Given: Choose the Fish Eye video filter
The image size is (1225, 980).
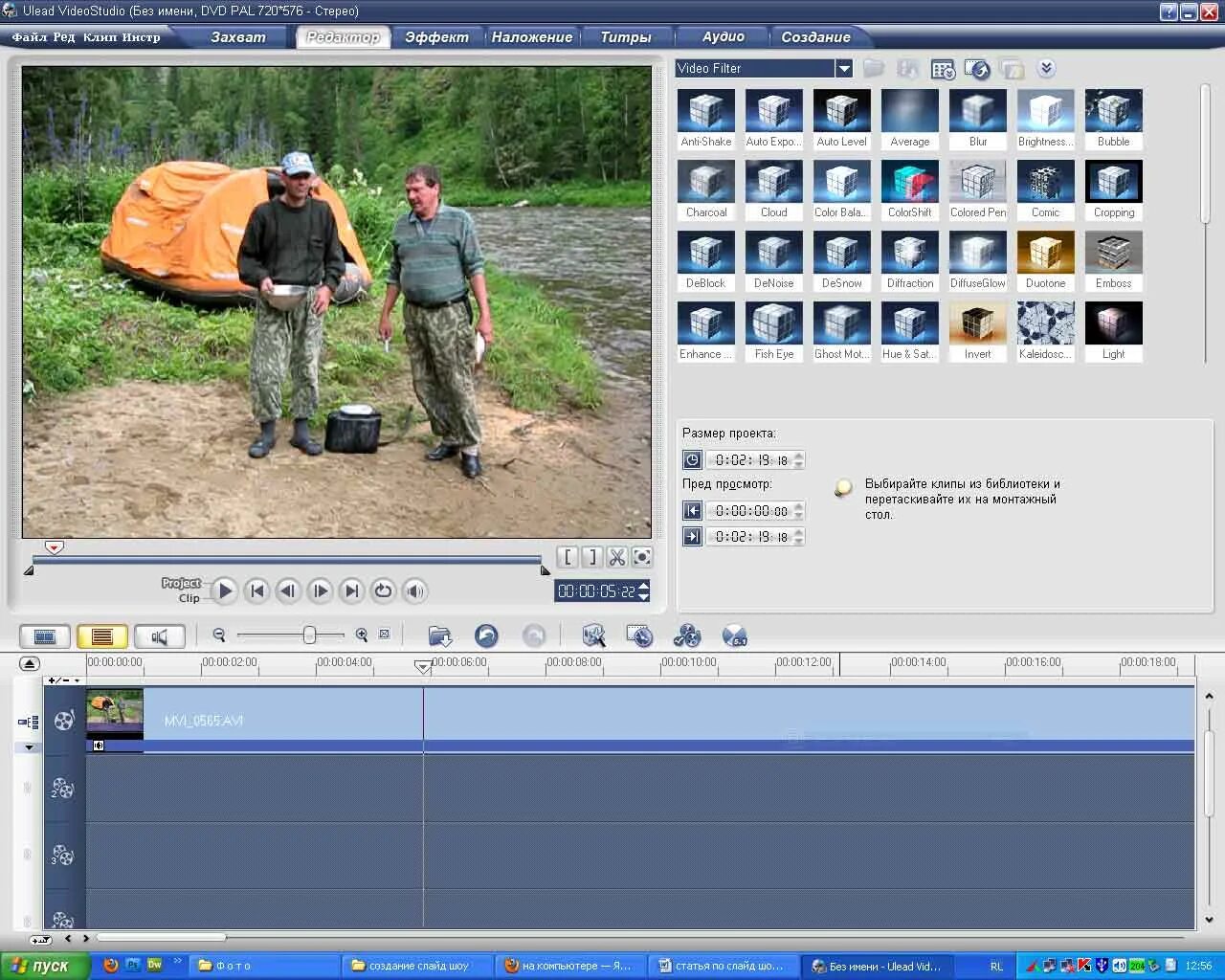Looking at the screenshot, I should click(x=773, y=323).
